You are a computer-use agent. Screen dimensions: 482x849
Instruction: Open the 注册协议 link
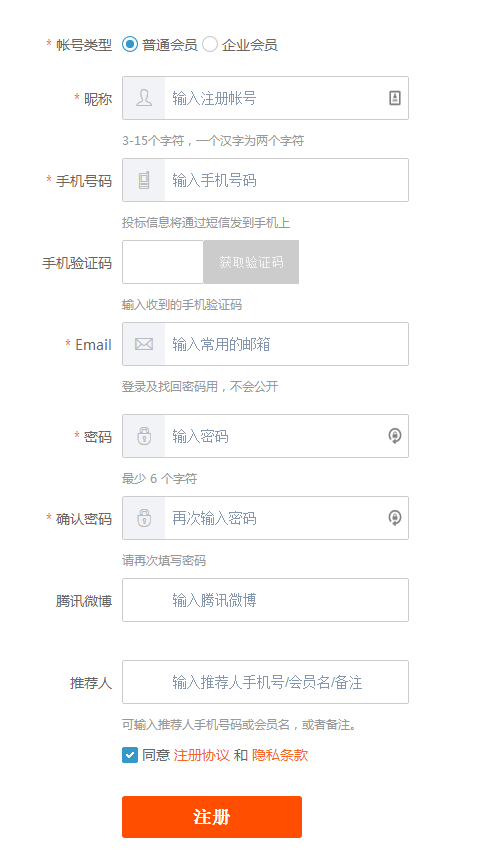pos(201,755)
